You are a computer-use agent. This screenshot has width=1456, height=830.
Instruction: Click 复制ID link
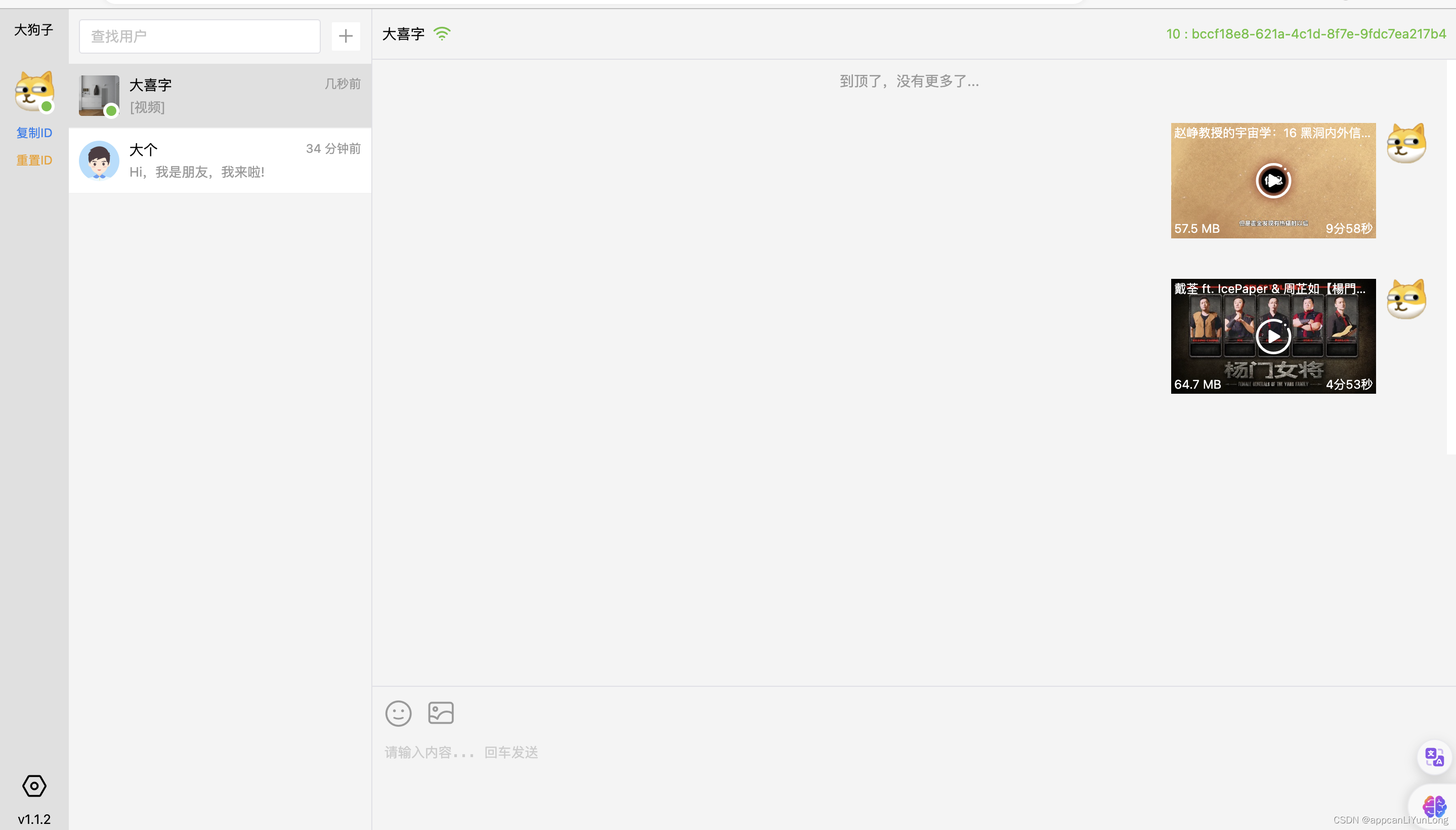tap(34, 133)
